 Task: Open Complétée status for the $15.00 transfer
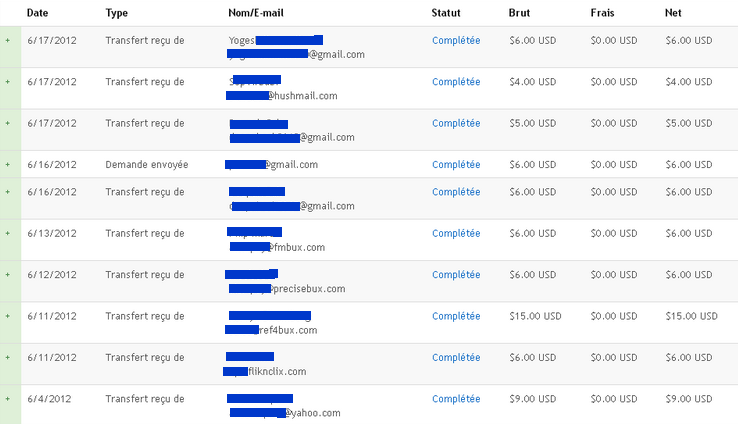[456, 317]
